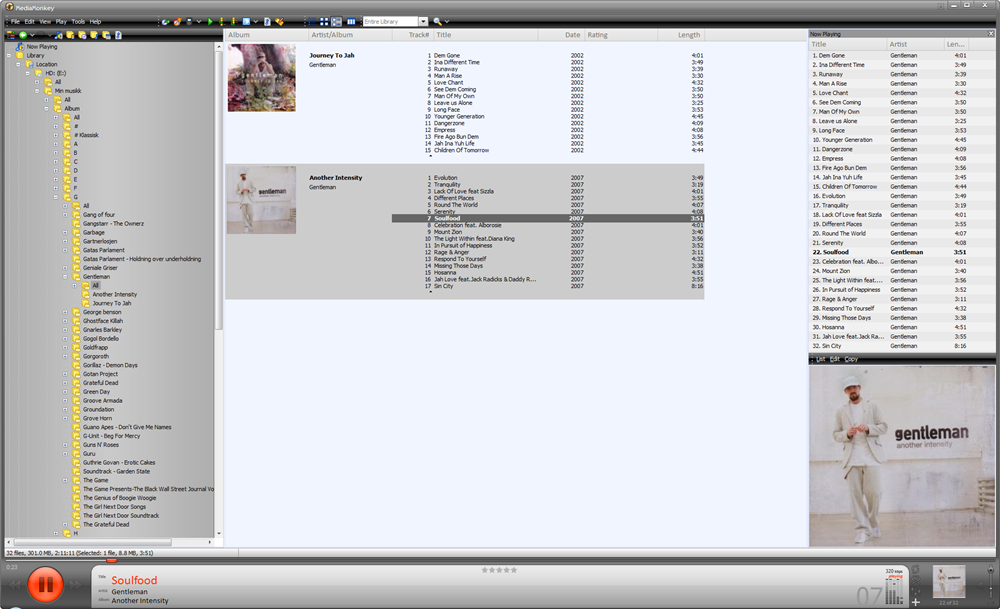Select the Green Day folder
This screenshot has width=1000, height=609.
(96, 392)
